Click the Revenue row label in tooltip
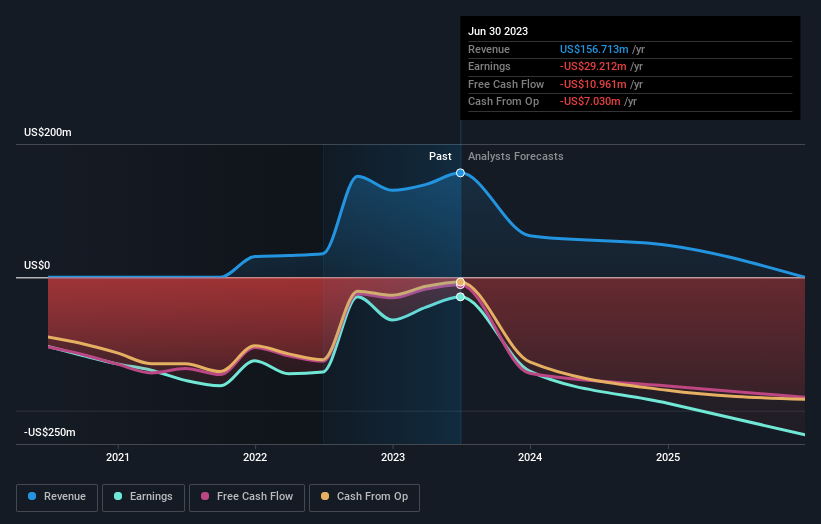Image resolution: width=821 pixels, height=524 pixels. 489,49
